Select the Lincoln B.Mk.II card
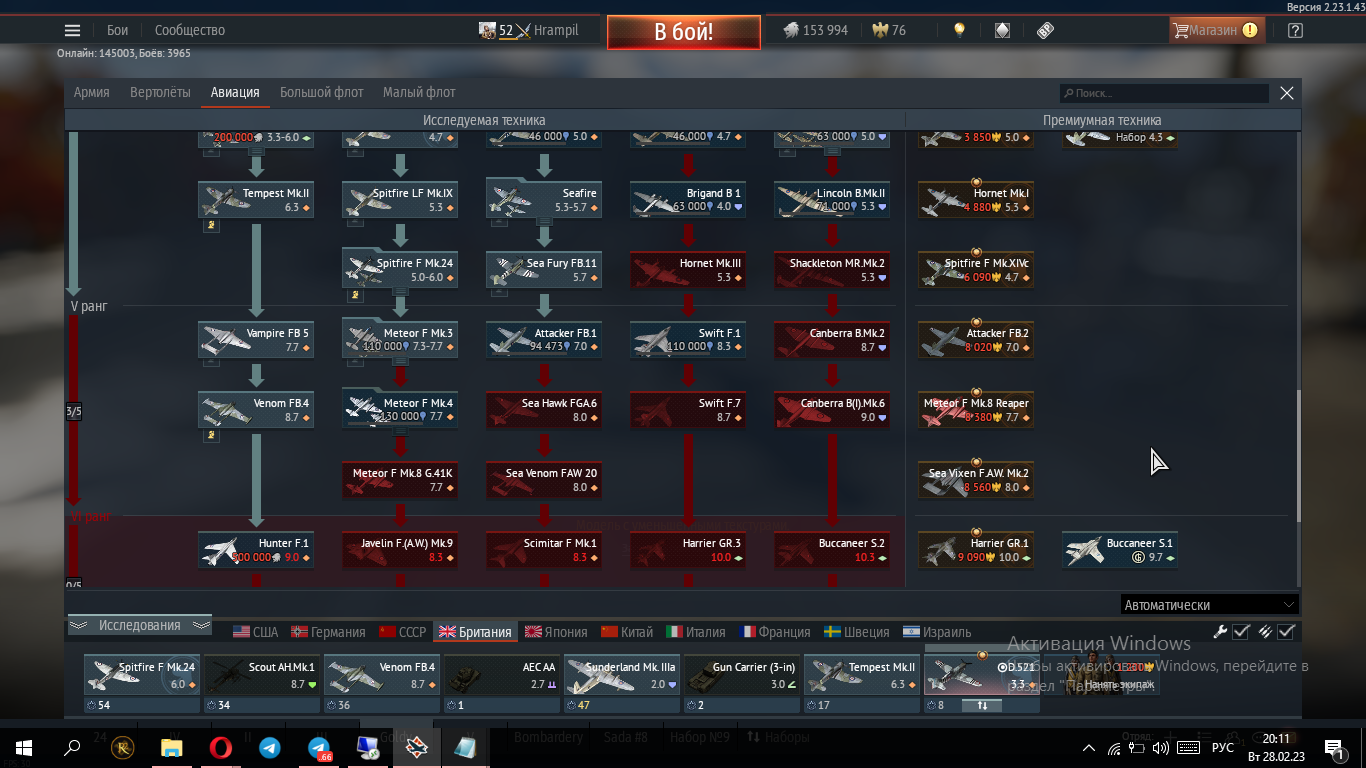This screenshot has width=1366, height=768. (x=832, y=200)
